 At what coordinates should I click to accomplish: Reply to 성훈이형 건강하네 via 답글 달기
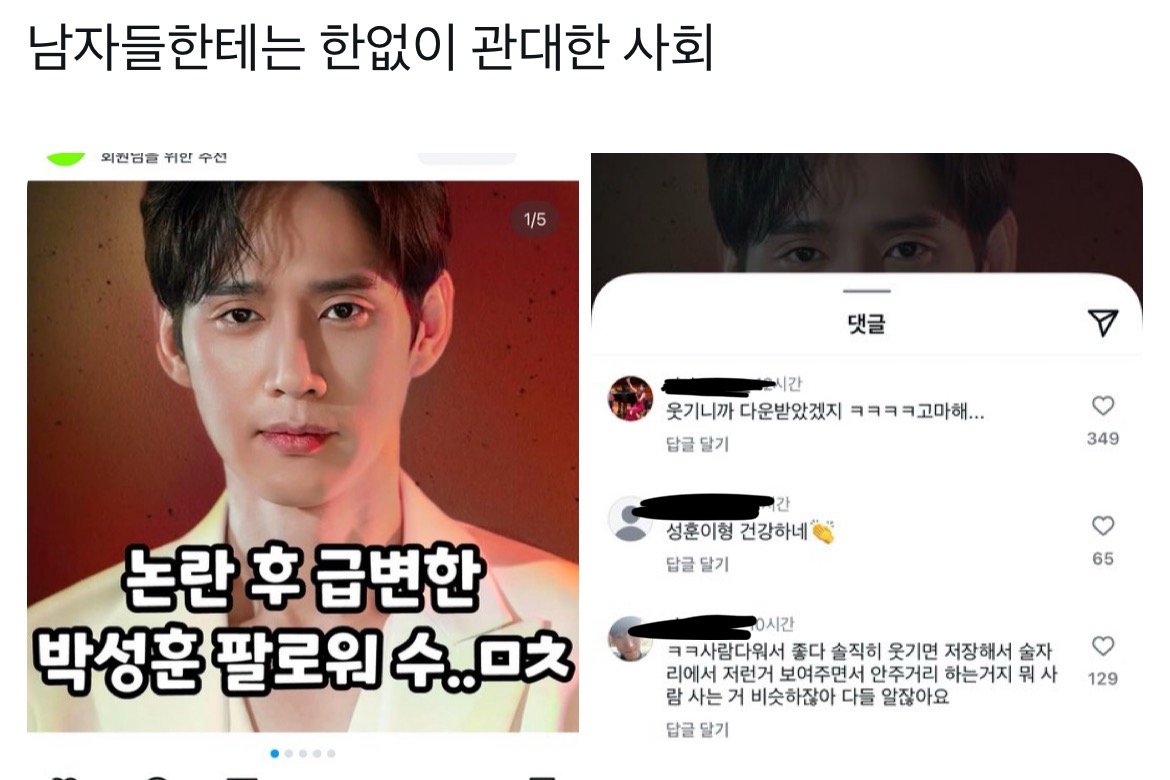pos(697,564)
